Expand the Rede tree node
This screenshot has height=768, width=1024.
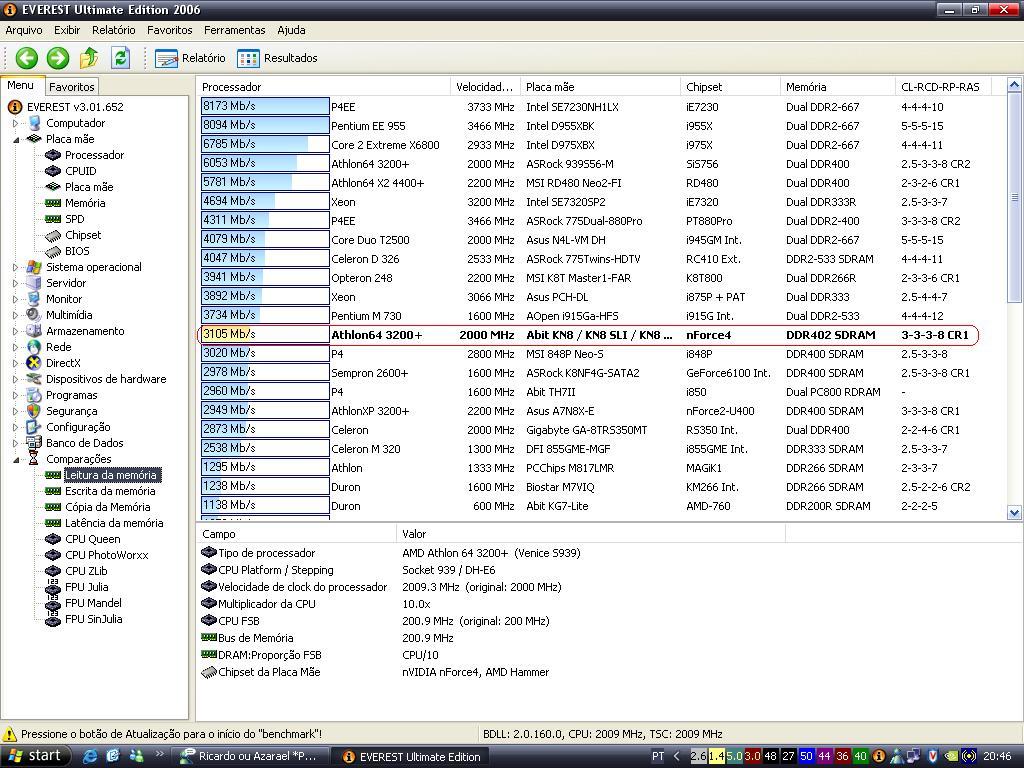(16, 347)
